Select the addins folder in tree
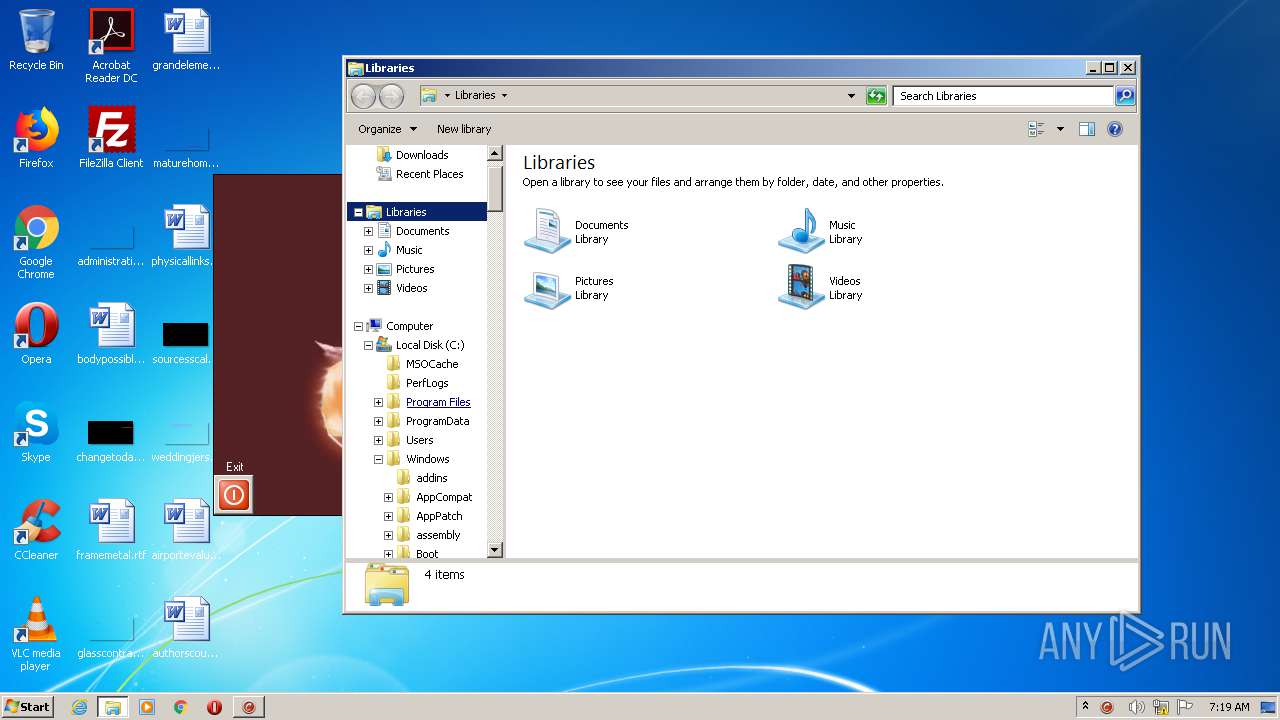The width and height of the screenshot is (1280, 720). click(x=421, y=478)
